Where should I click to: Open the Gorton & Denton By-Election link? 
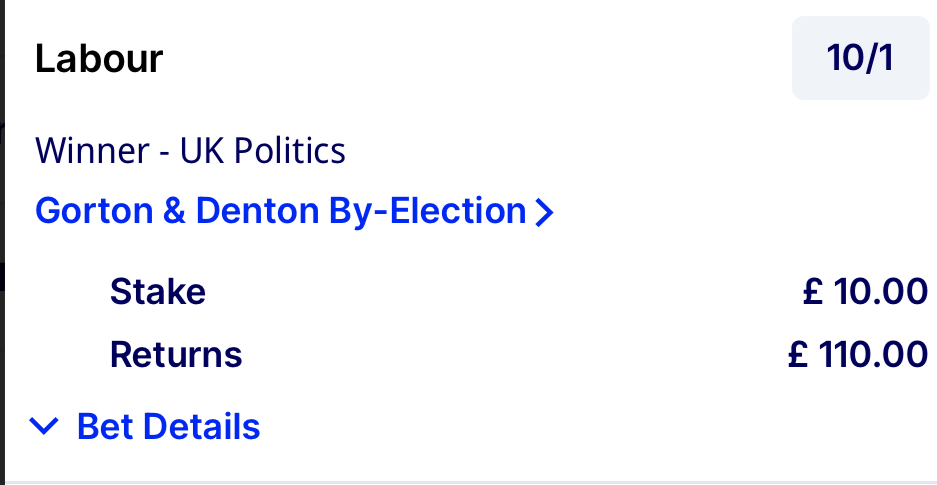tap(281, 211)
